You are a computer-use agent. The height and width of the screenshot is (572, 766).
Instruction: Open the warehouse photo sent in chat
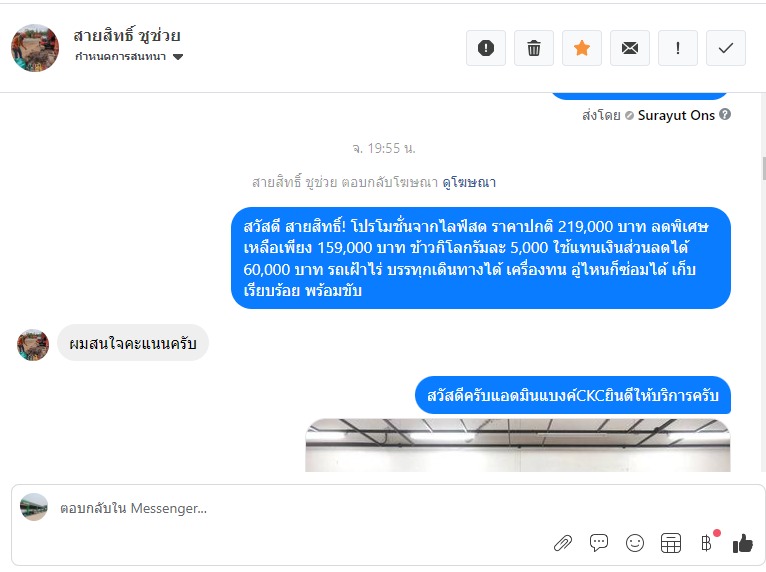click(518, 445)
